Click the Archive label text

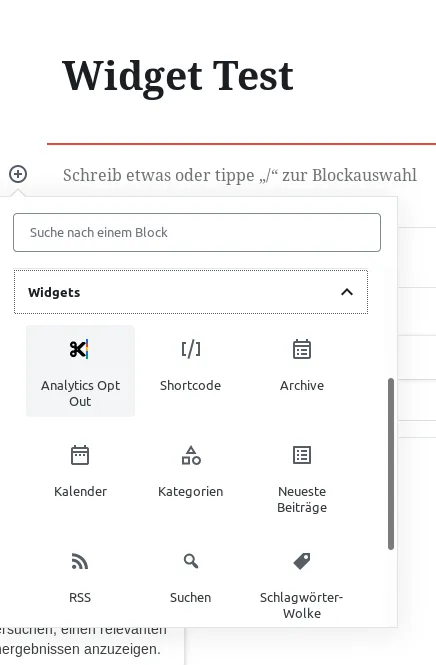pos(302,386)
